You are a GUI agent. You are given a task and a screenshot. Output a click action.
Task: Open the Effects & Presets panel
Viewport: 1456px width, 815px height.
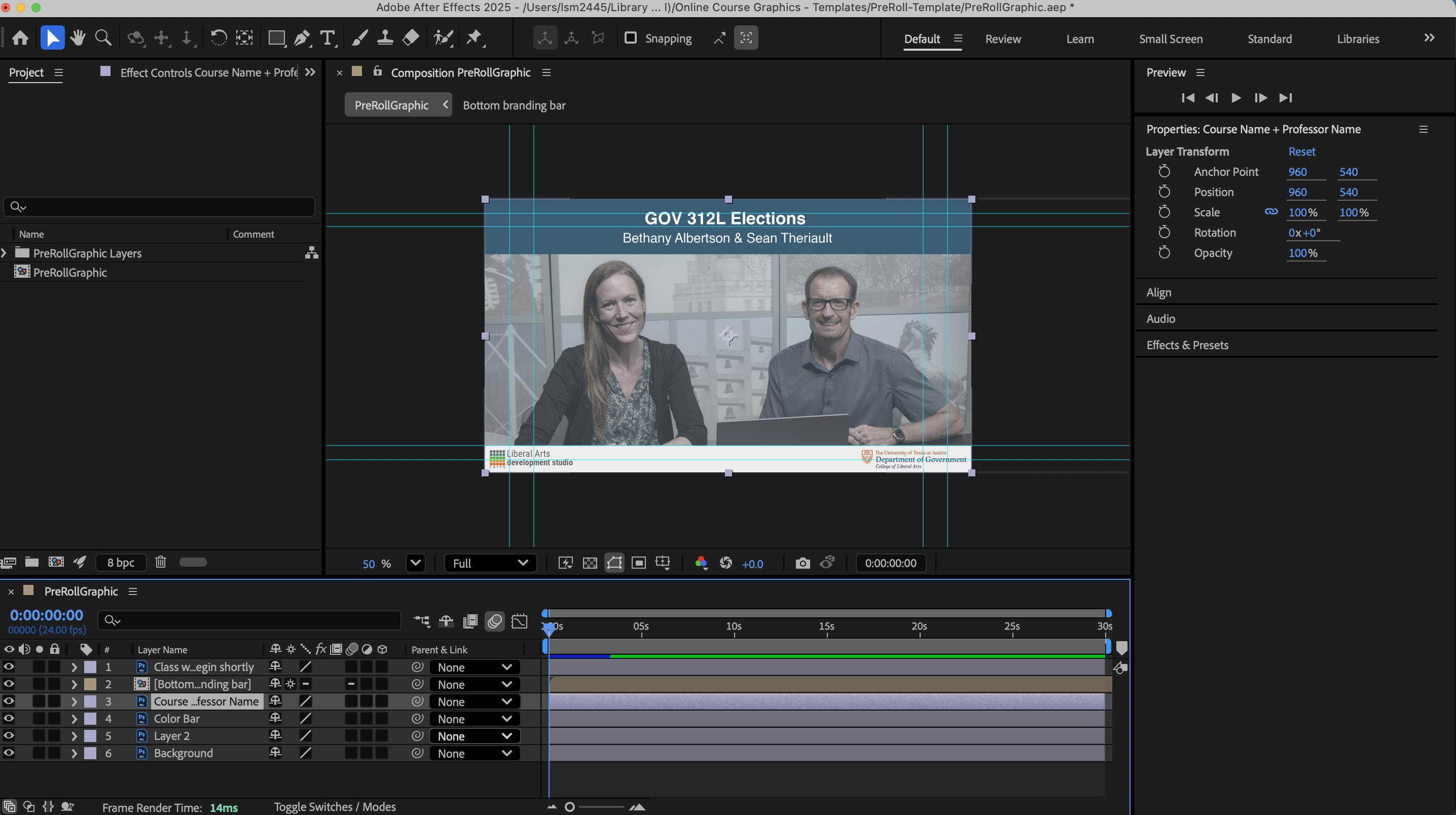(1187, 345)
